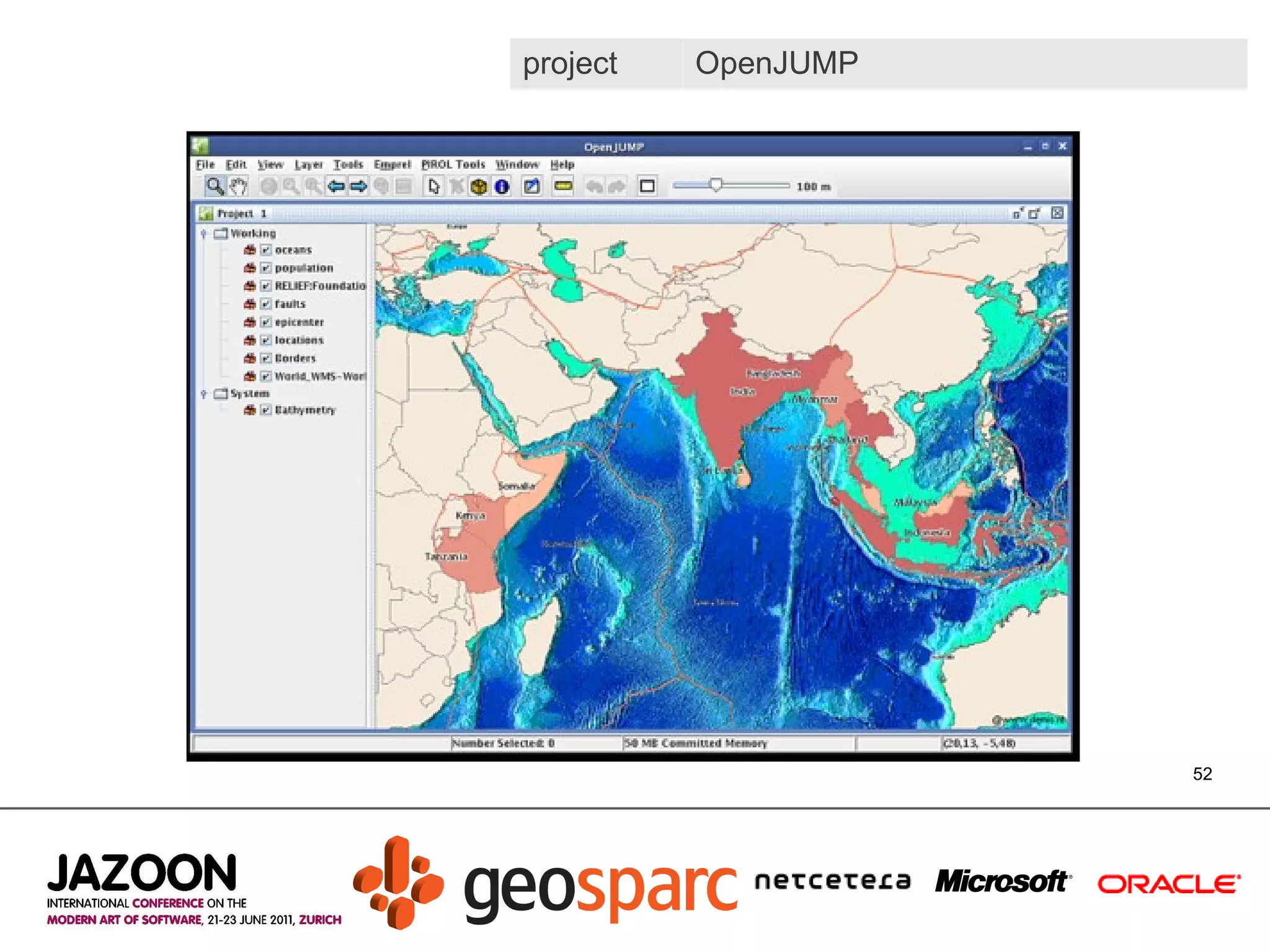The height and width of the screenshot is (952, 1270).
Task: Open the Window menu
Action: pos(517,164)
